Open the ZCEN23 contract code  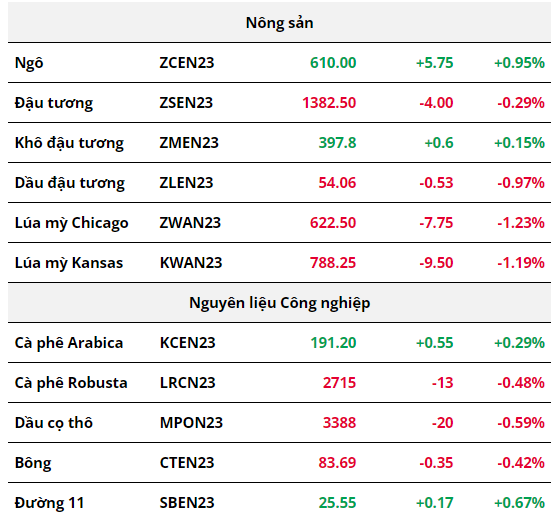click(x=186, y=63)
